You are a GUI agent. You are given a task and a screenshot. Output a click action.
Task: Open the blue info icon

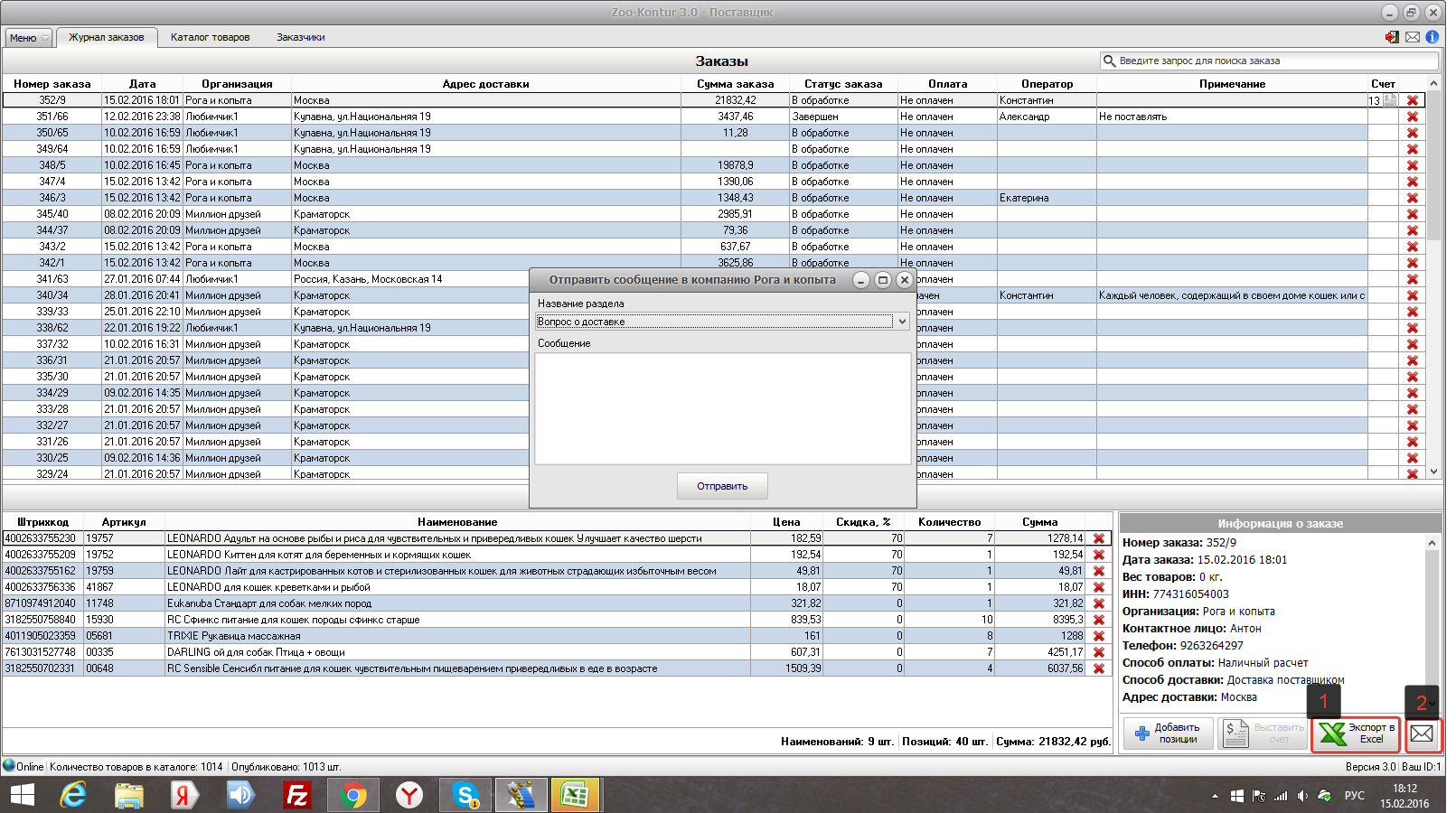coord(1433,37)
